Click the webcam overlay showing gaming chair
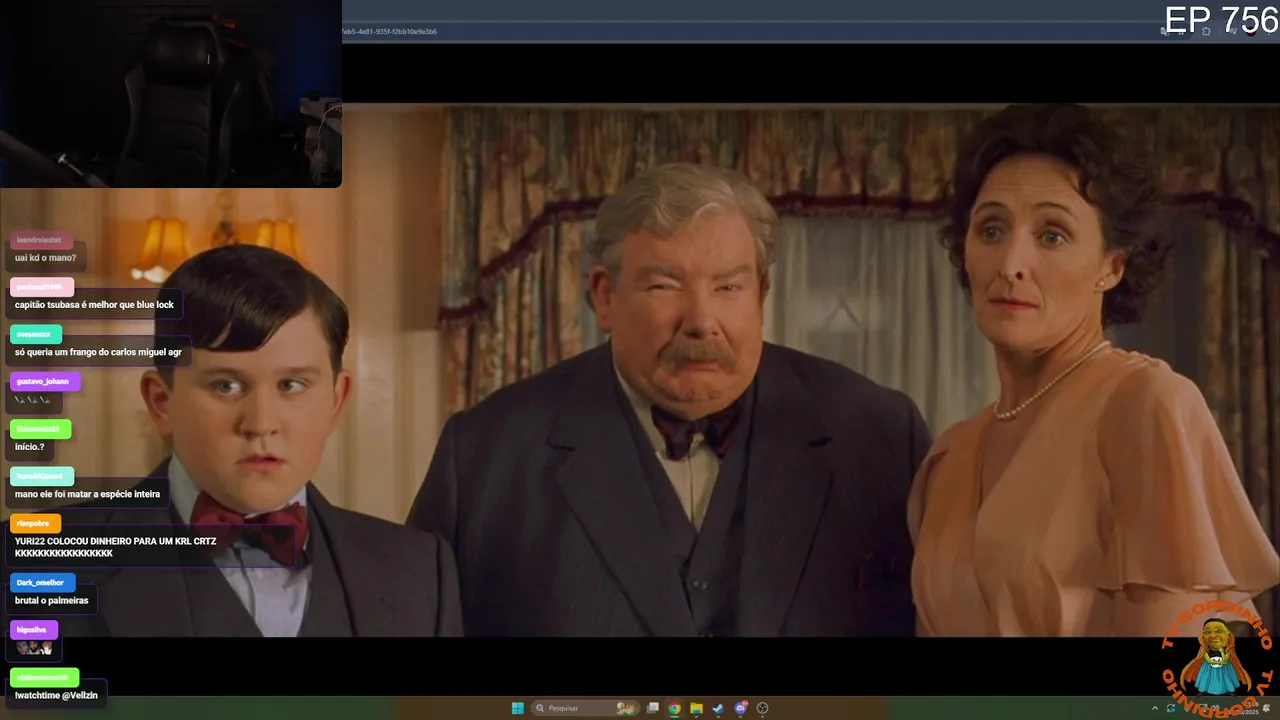 point(171,93)
